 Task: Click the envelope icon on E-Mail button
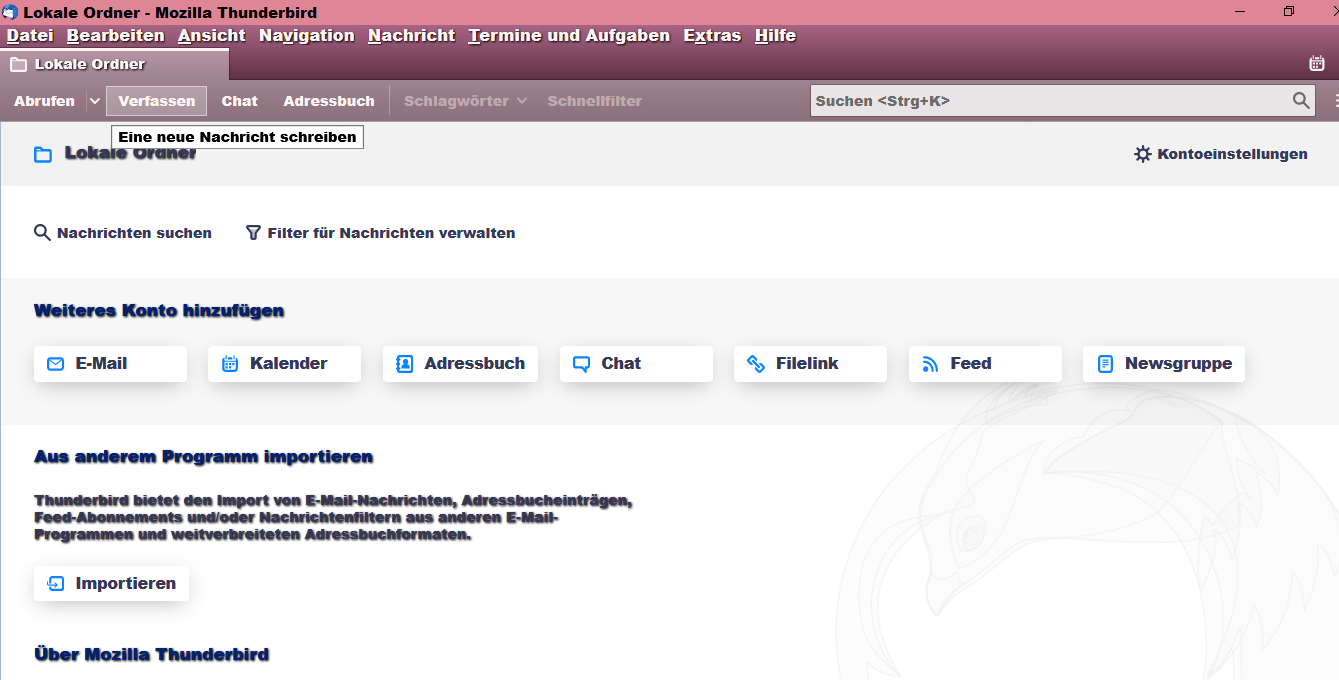tap(56, 364)
